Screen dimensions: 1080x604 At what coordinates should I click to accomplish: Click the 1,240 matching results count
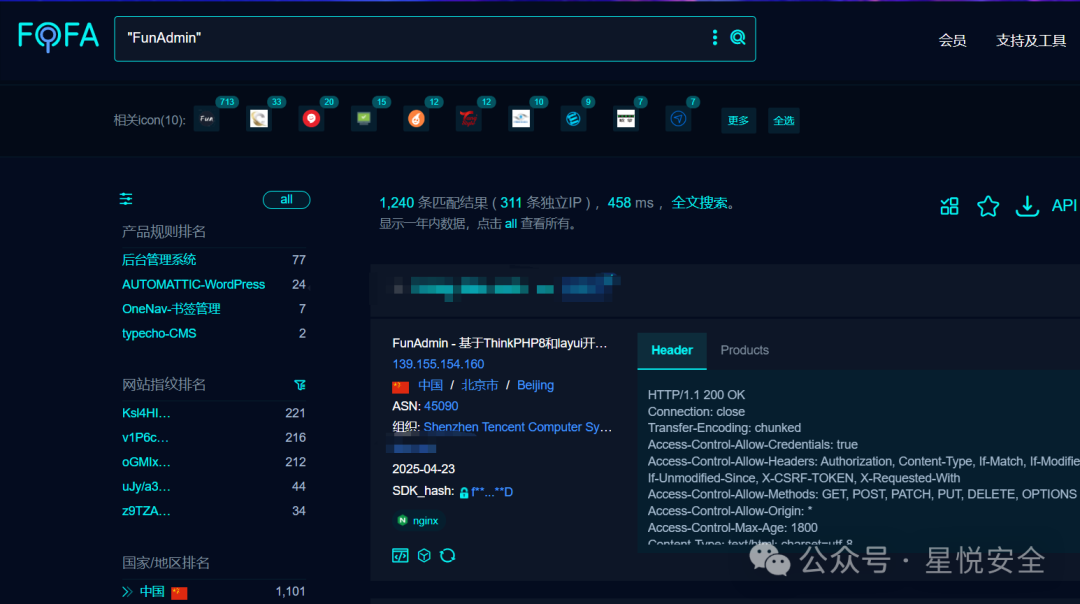397,202
